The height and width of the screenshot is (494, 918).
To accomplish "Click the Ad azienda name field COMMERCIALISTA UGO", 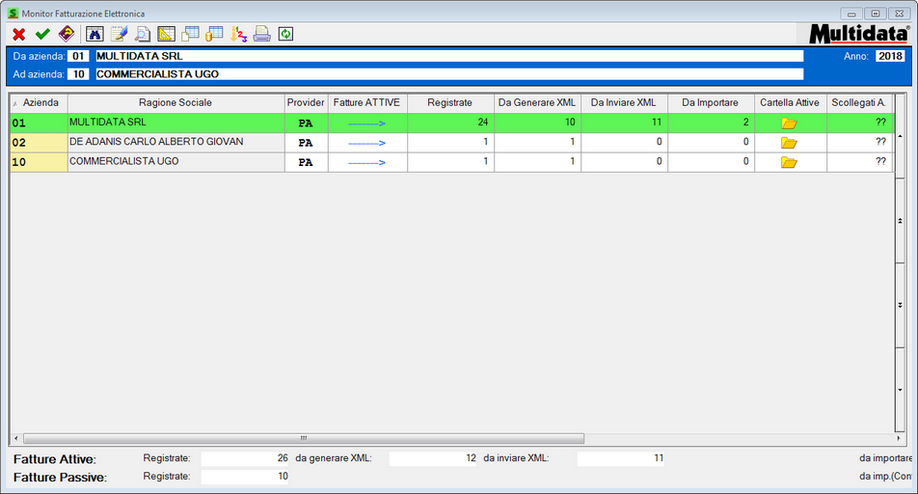I will [449, 74].
